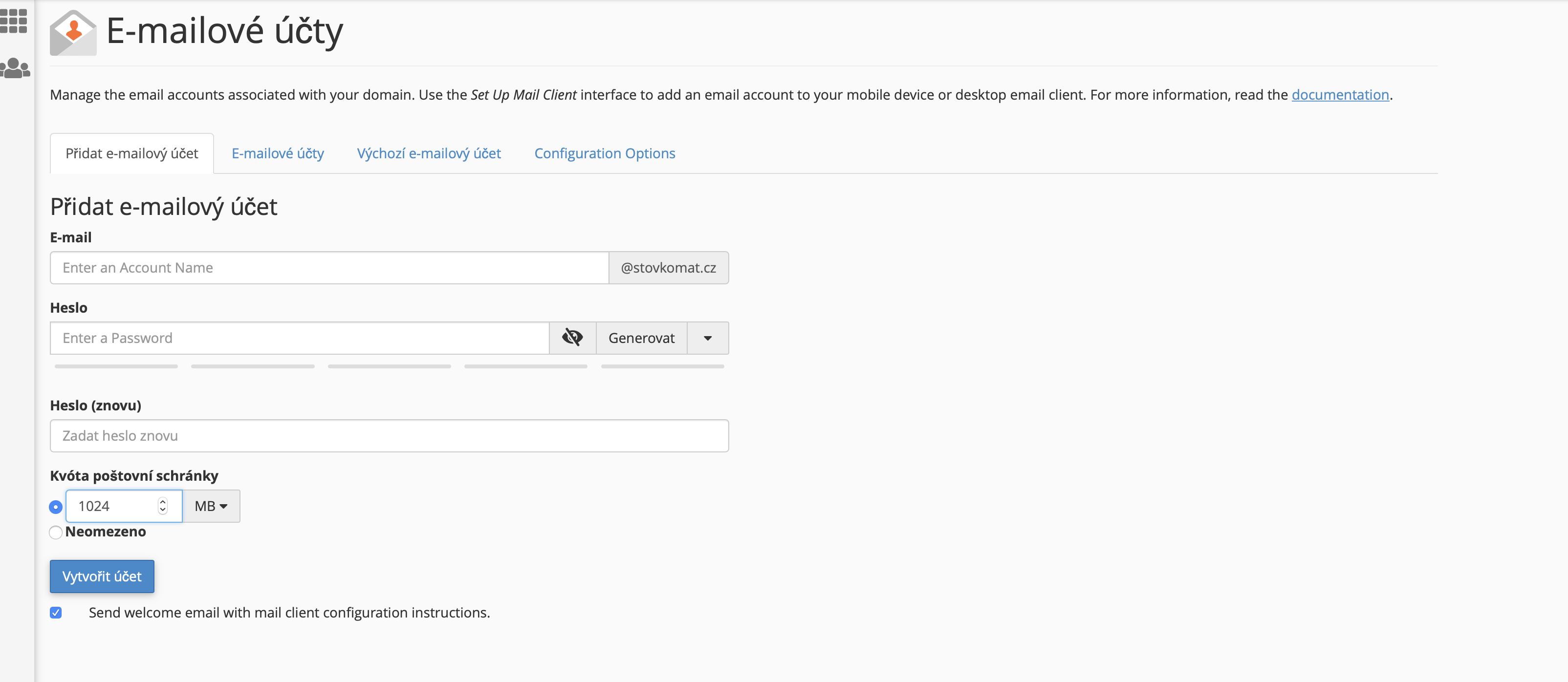Adjust quota value with spinner arrows

pyautogui.click(x=163, y=506)
